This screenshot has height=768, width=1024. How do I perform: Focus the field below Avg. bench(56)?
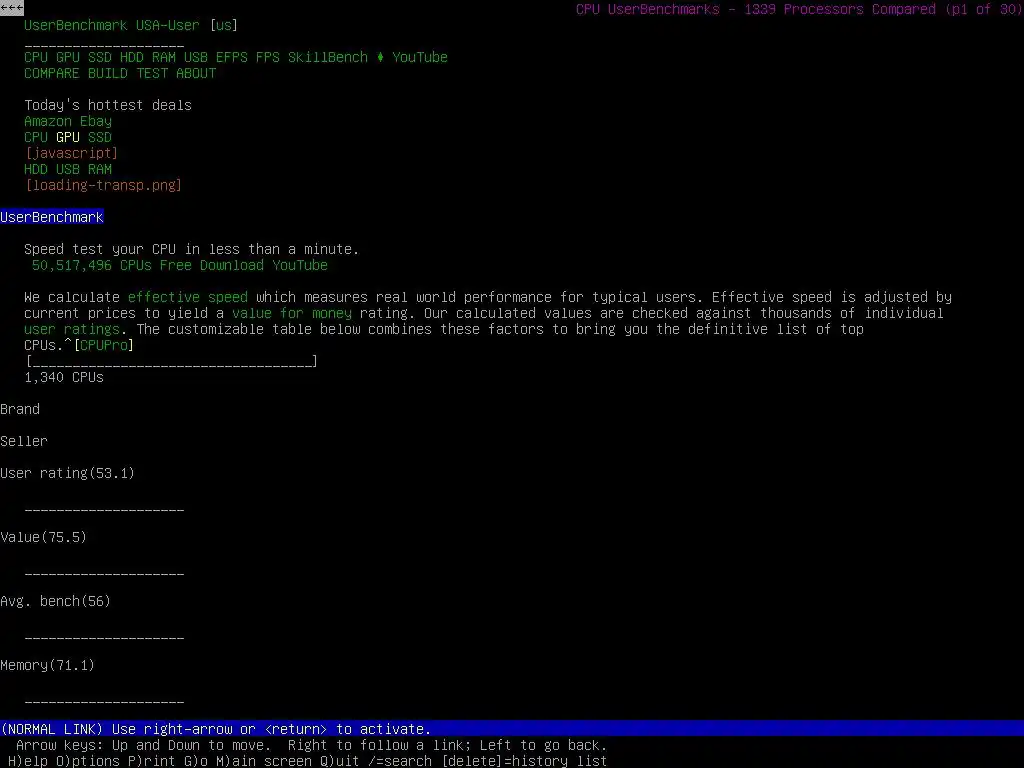point(104,636)
